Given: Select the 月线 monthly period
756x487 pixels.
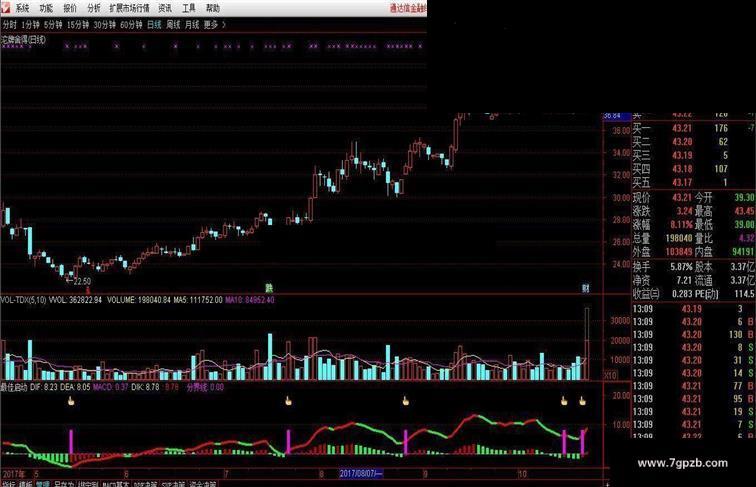Looking at the screenshot, I should pyautogui.click(x=192, y=25).
